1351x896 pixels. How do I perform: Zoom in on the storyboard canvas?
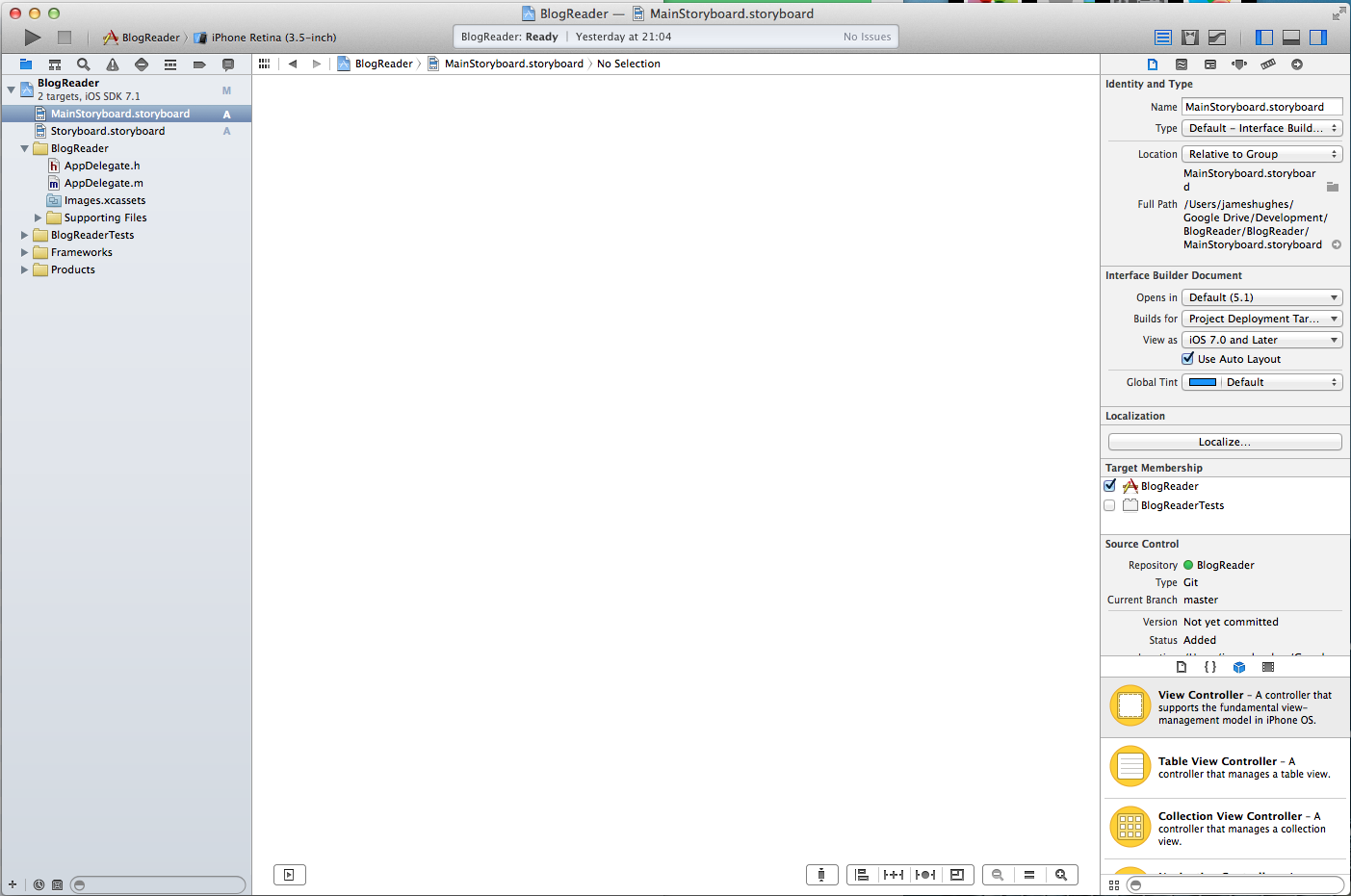click(x=1060, y=875)
